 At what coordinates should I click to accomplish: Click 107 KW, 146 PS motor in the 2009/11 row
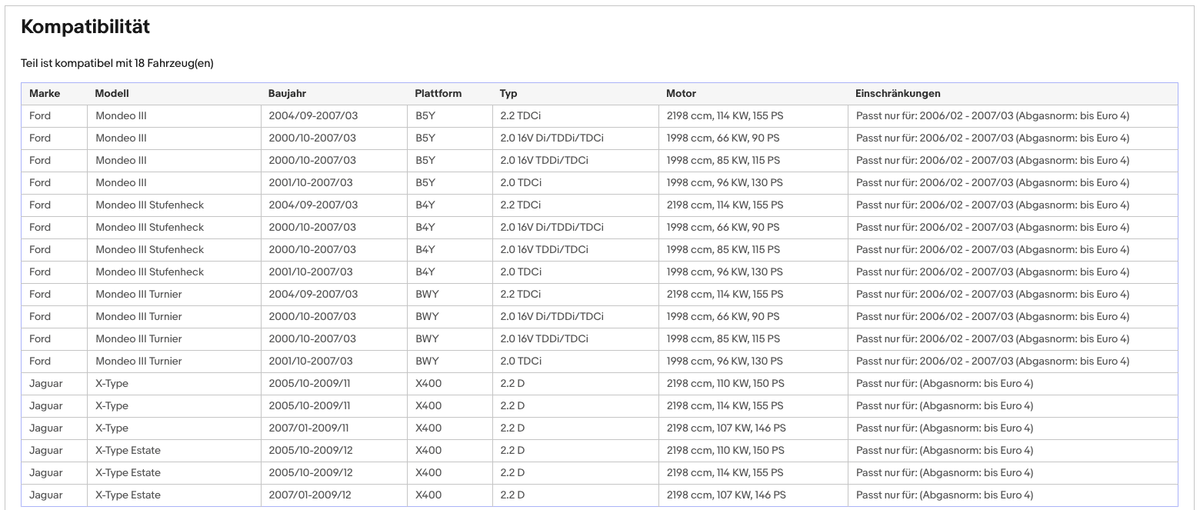(726, 428)
